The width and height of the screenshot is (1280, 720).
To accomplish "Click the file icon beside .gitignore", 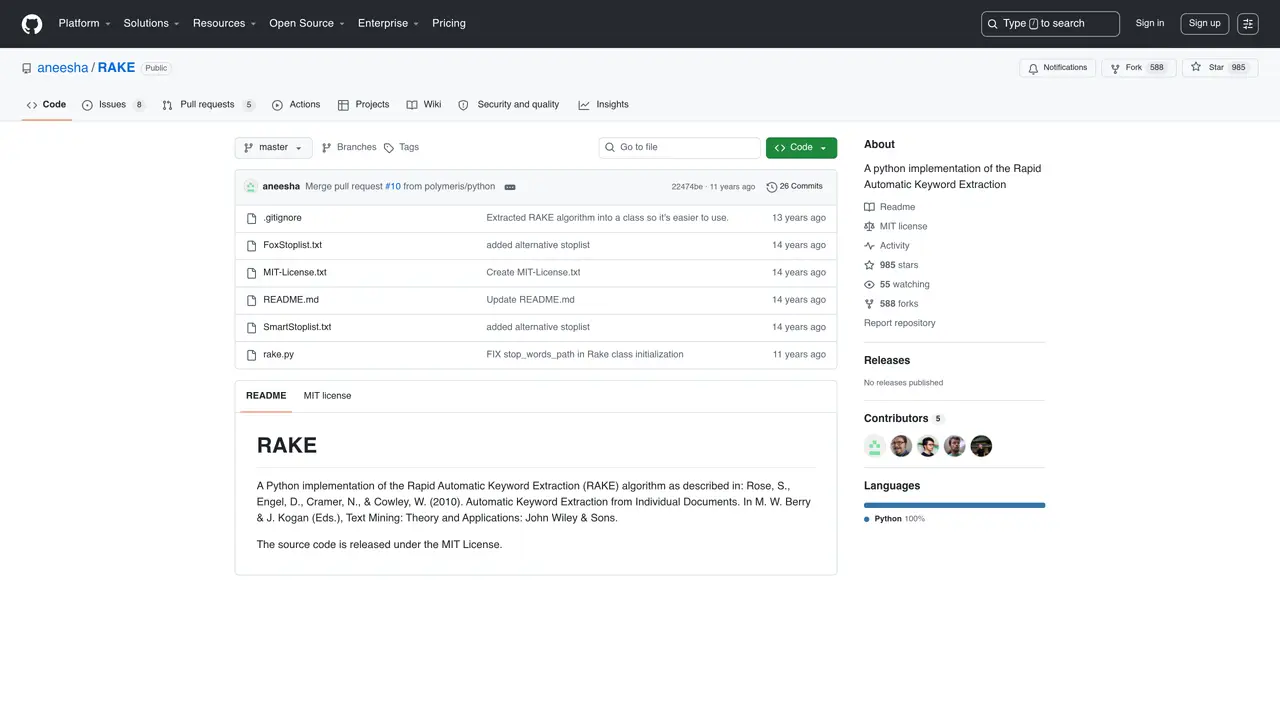I will pyautogui.click(x=252, y=218).
